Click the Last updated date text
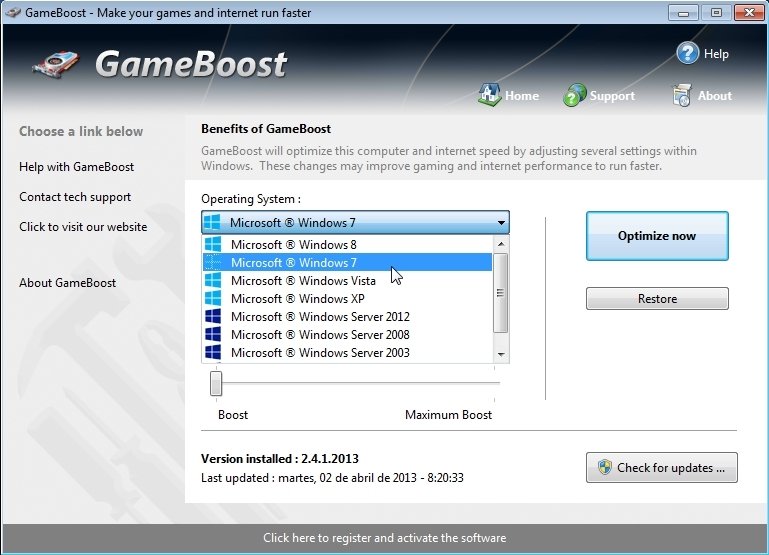This screenshot has width=769, height=555. [332, 478]
